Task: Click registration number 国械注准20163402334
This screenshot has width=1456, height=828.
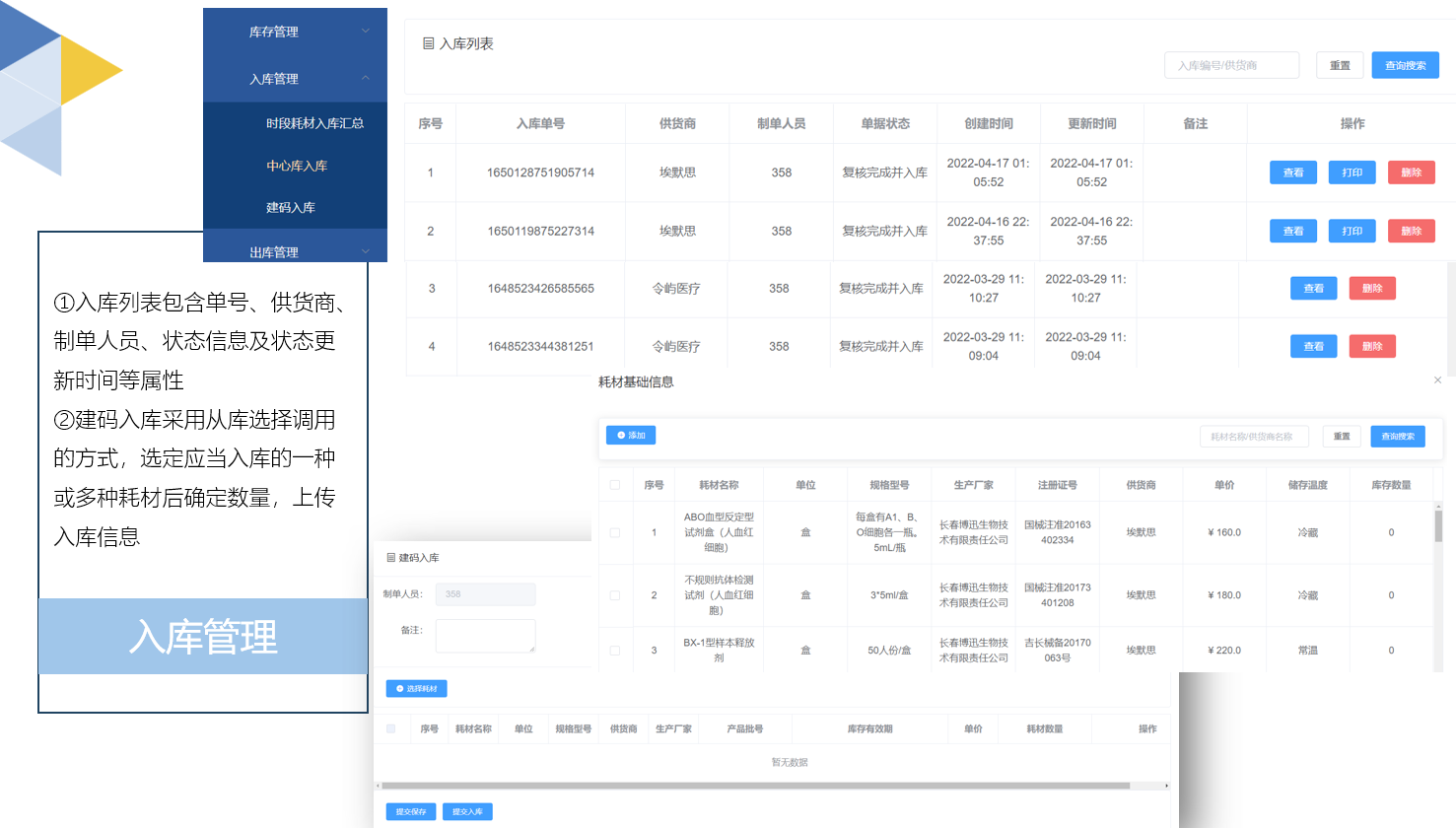Action: tap(1058, 532)
